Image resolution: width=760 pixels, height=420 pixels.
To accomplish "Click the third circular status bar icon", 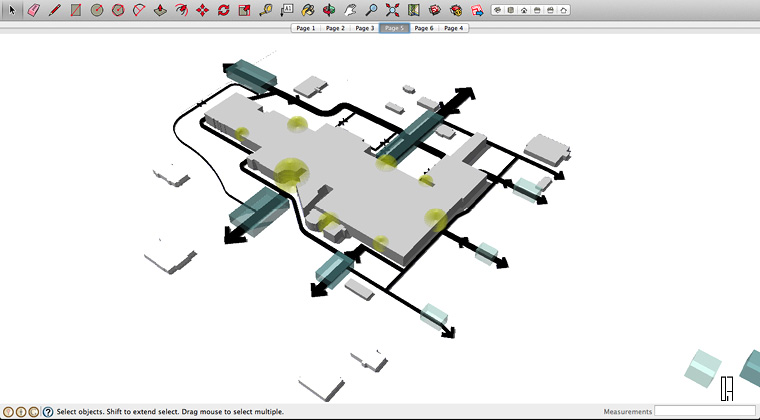I will pyautogui.click(x=33, y=412).
